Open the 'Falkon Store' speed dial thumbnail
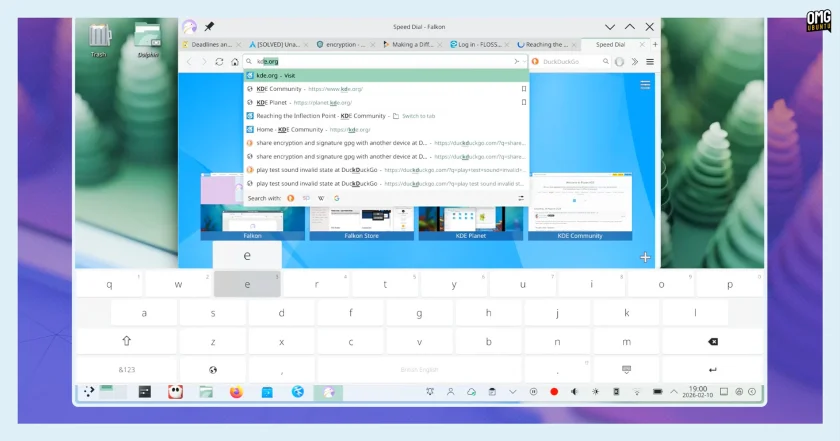 click(362, 223)
